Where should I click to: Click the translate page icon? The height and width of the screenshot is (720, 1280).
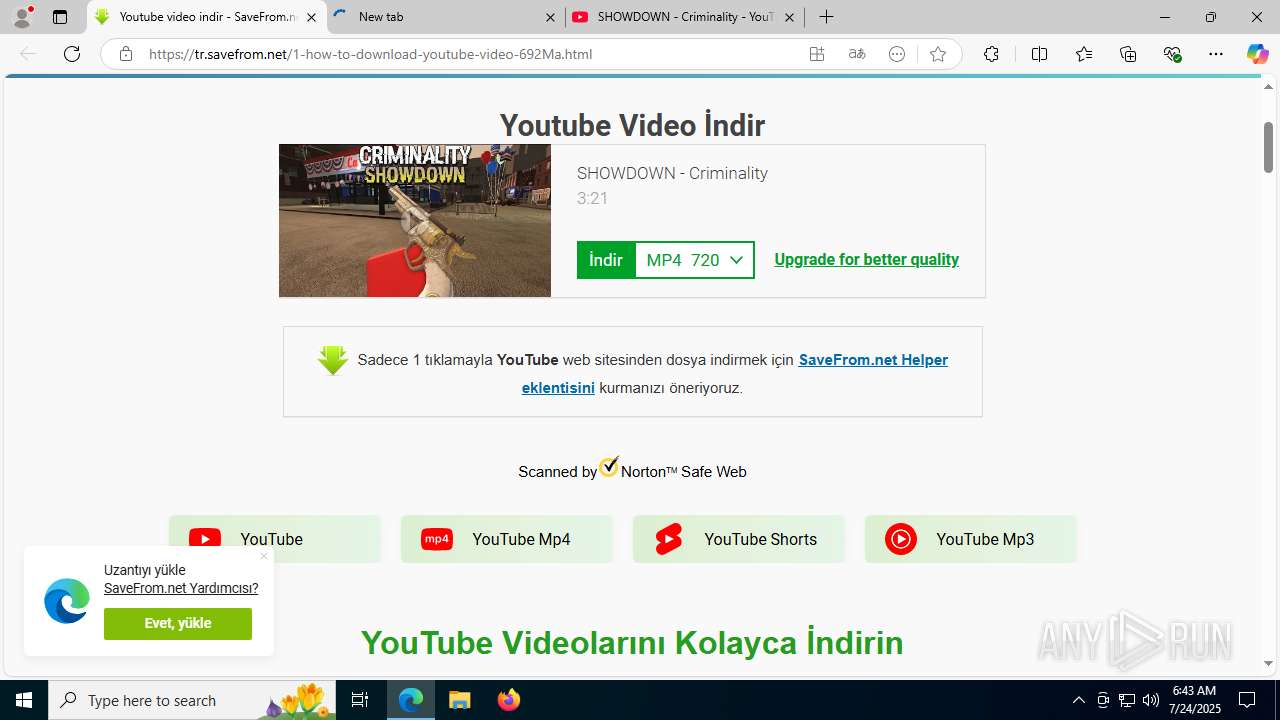pos(857,54)
